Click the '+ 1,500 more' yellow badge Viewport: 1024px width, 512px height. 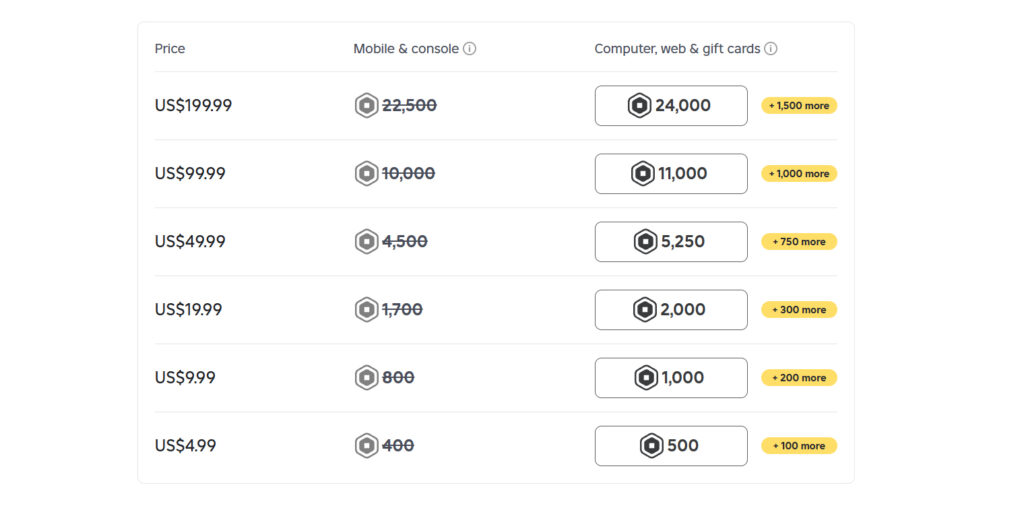click(x=799, y=105)
